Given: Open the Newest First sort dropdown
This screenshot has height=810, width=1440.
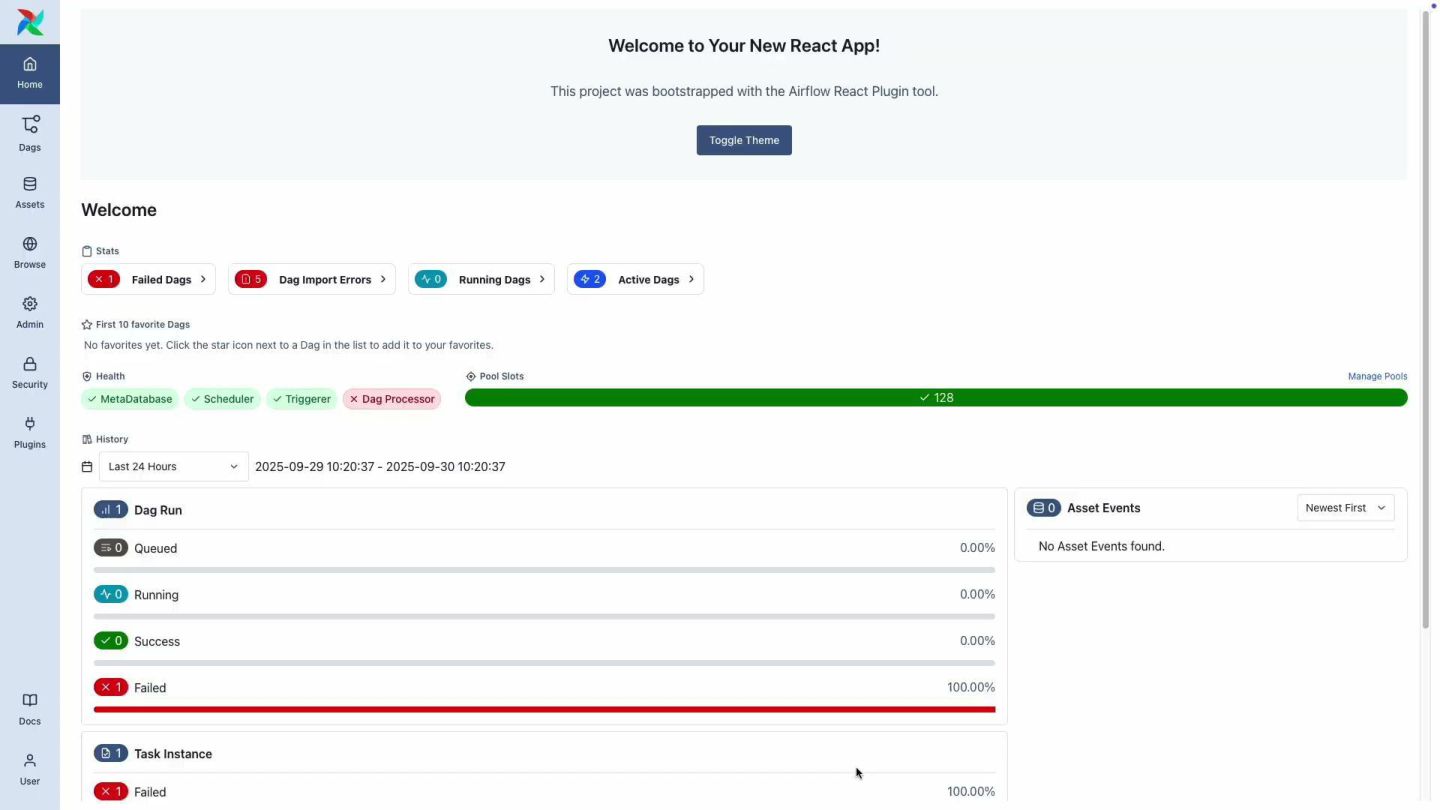Looking at the screenshot, I should pos(1345,508).
